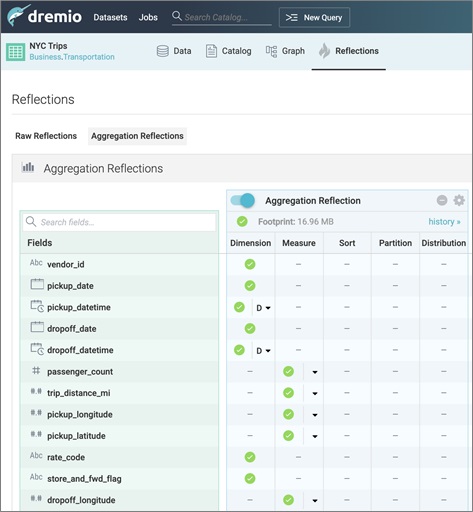Uncheck vendor_id dimension
Screen dimensions: 473x512
[250, 264]
